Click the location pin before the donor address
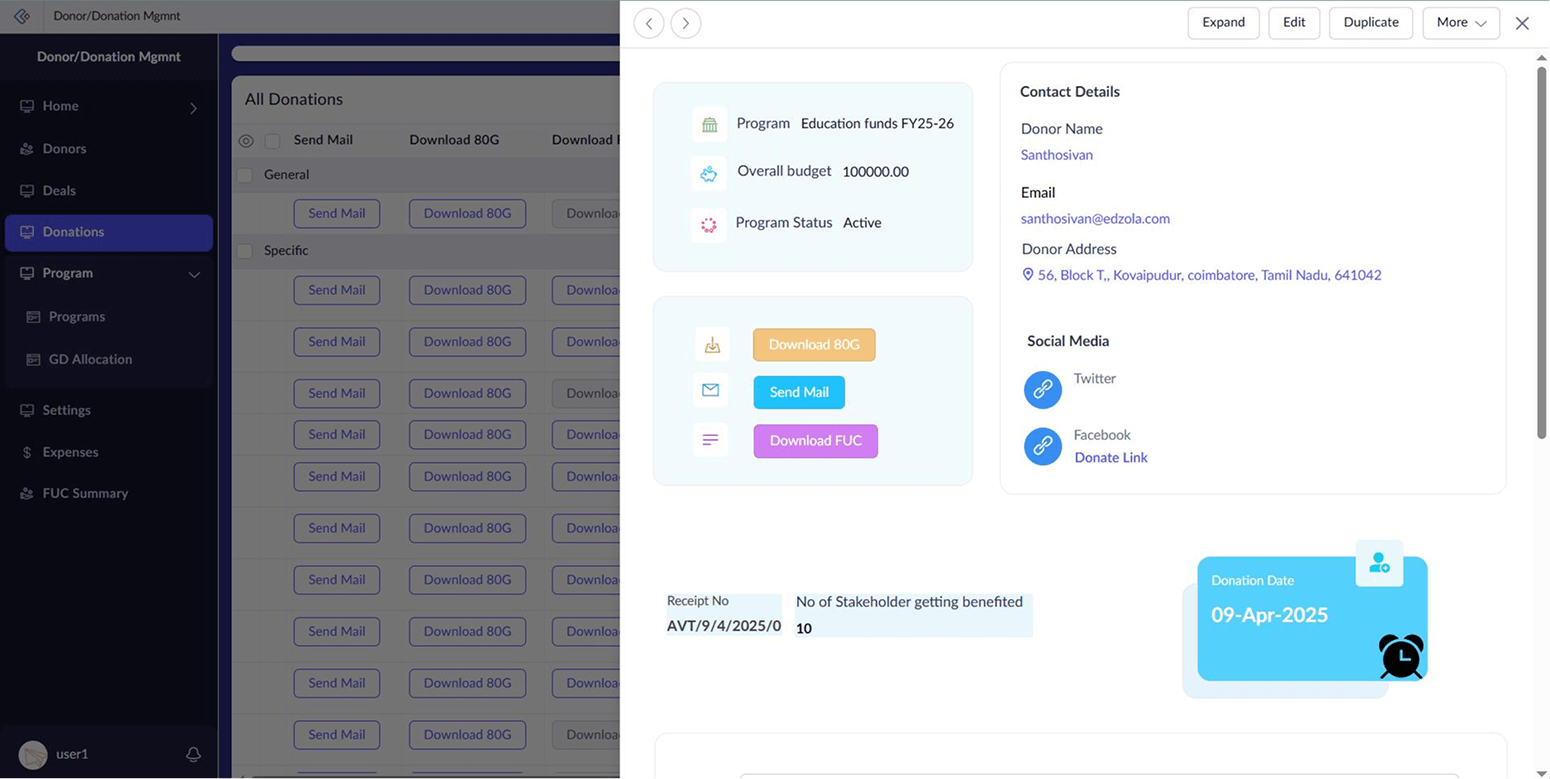The width and height of the screenshot is (1550, 779). (x=1027, y=274)
